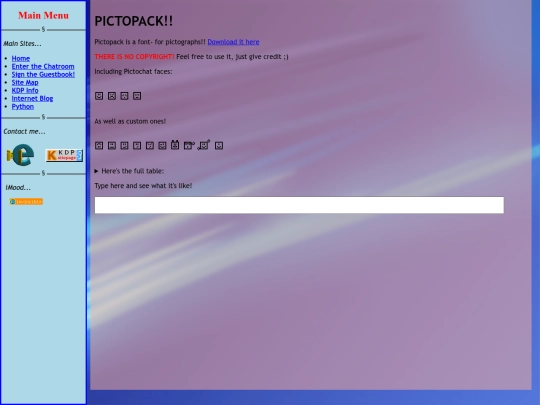Open the Home link
540x405 pixels.
tap(21, 59)
